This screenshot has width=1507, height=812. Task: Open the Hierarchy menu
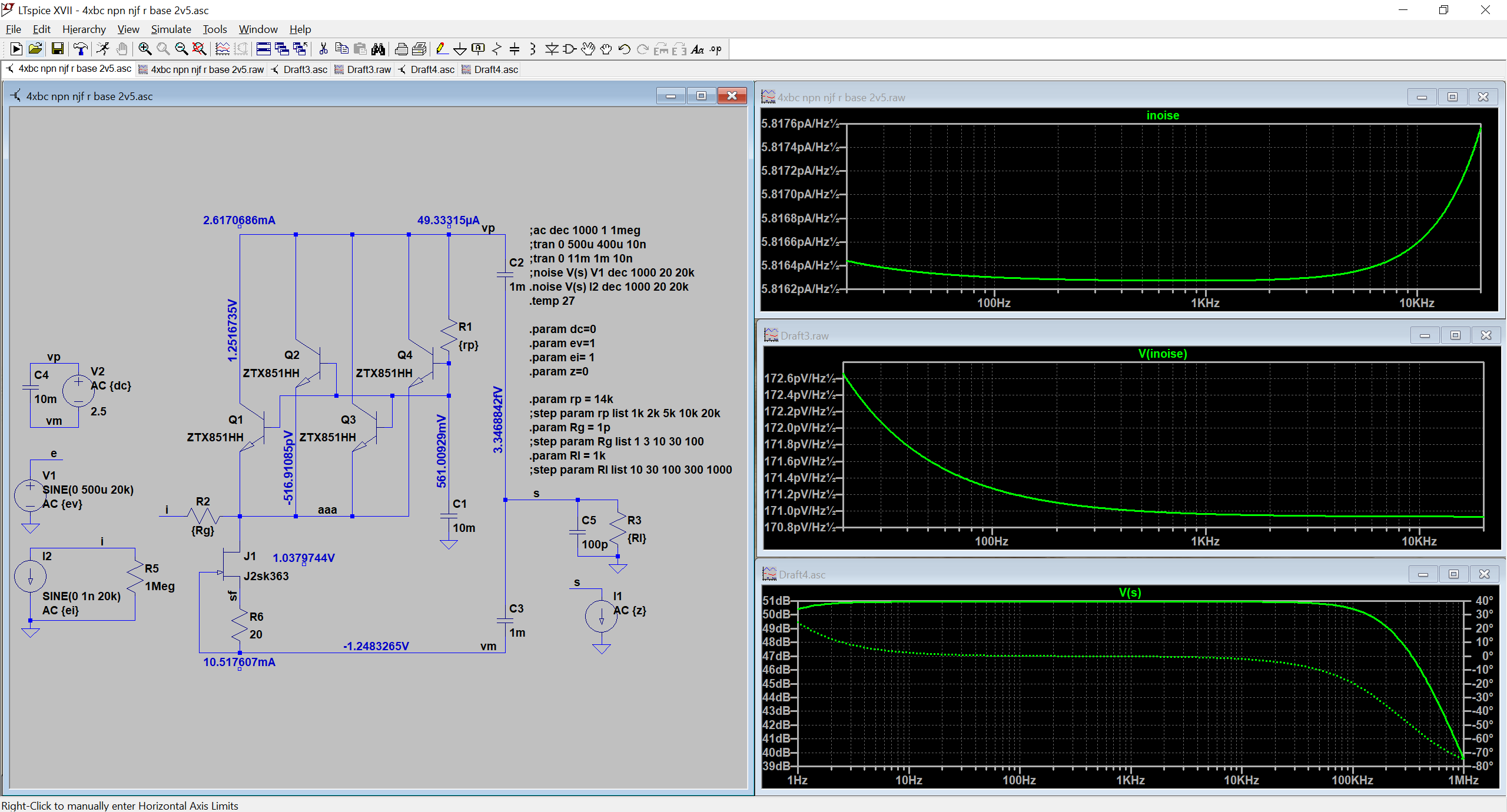click(x=84, y=29)
